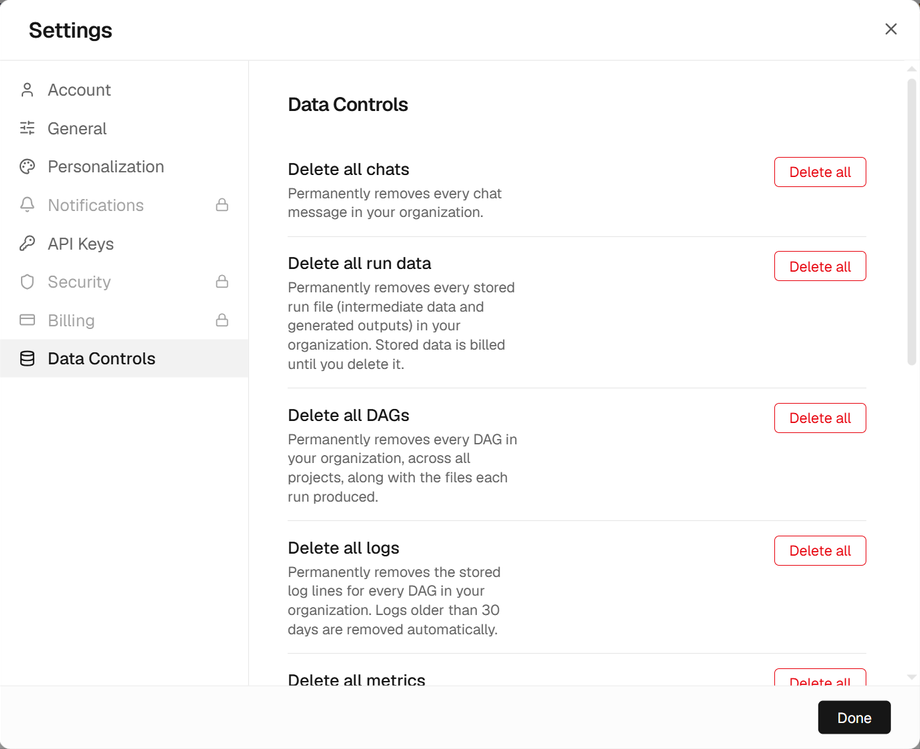Screen dimensions: 920x749
Task: Click the Notifications bell icon
Action: (27, 205)
